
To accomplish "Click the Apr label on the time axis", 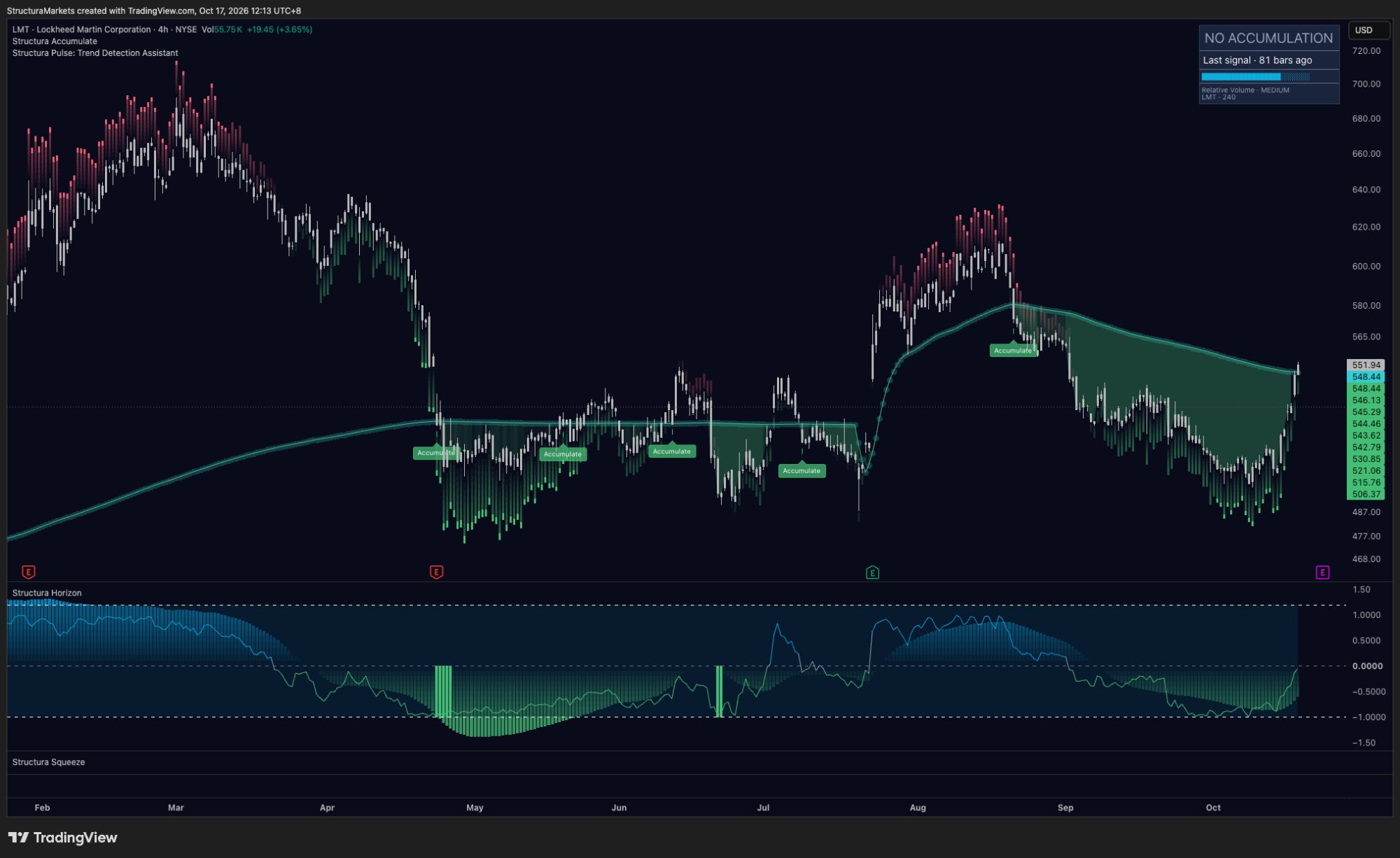I will coord(327,808).
